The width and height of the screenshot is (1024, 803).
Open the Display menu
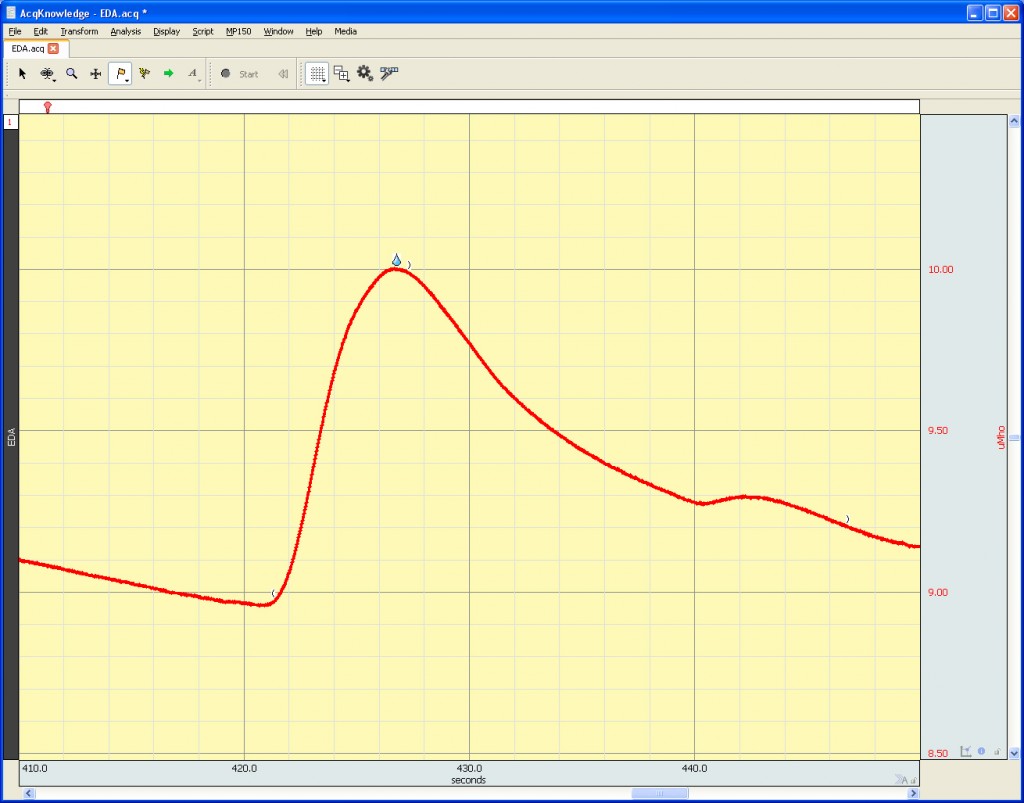coord(167,31)
